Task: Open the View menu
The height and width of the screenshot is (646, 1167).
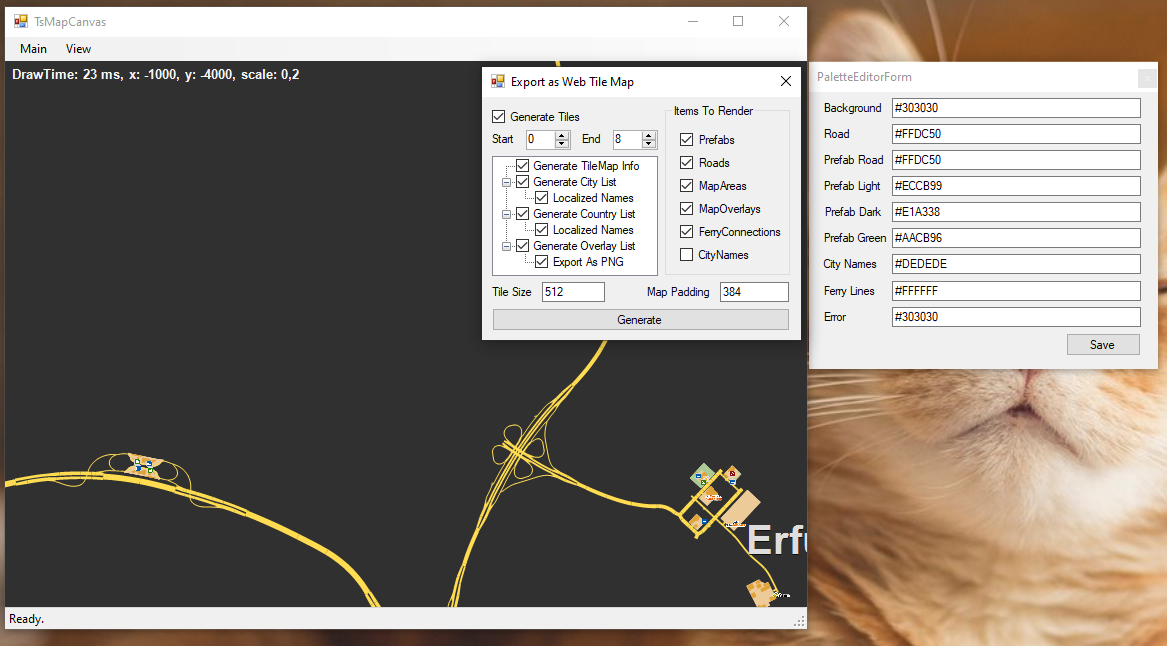Action: tap(78, 49)
